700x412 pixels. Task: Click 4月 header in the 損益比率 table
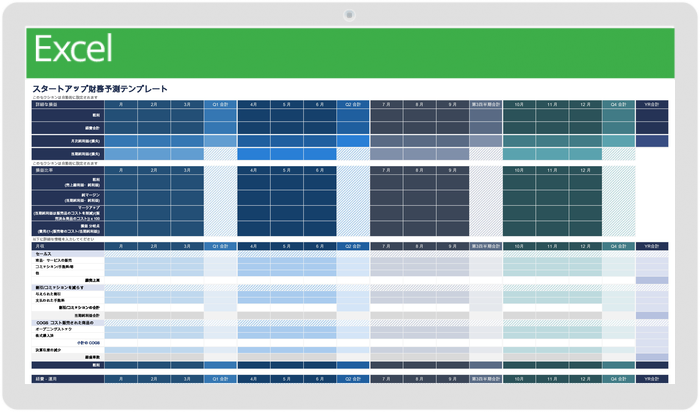pos(254,170)
